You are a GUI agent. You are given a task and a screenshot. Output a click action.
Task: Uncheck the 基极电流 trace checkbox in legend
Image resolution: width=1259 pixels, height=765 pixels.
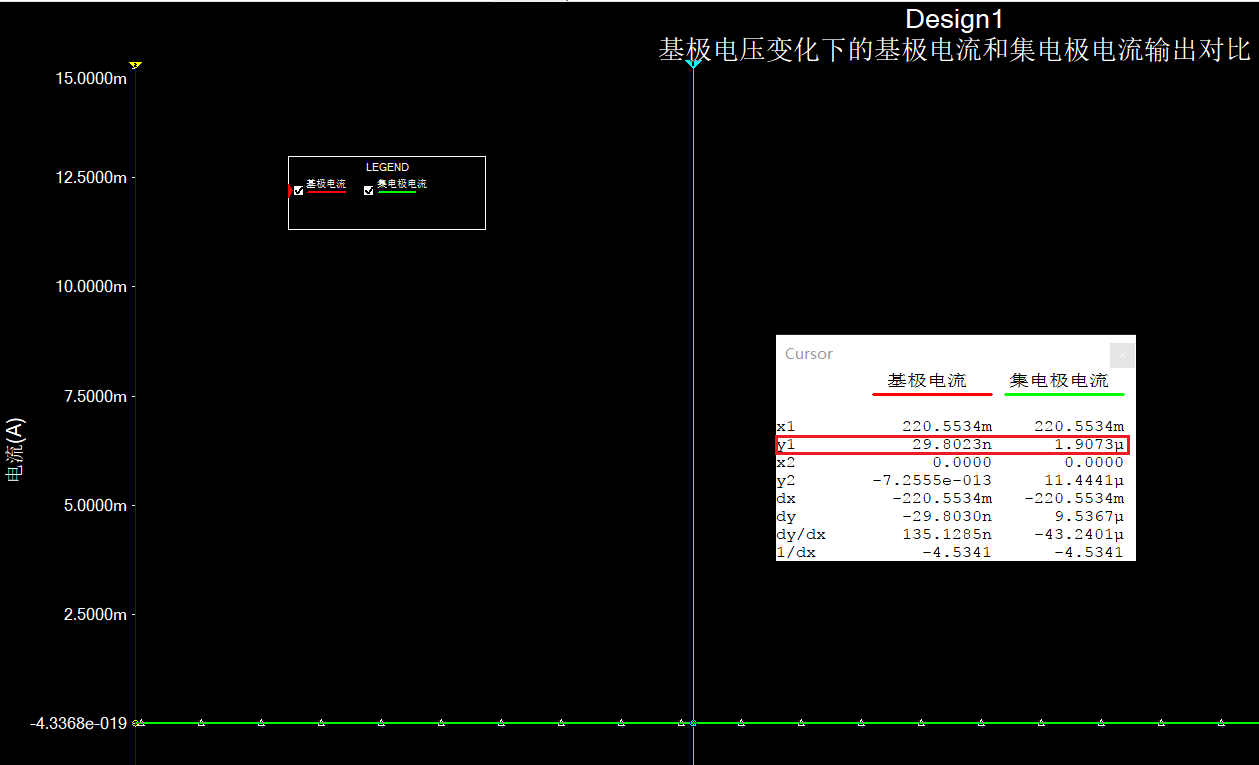coord(298,190)
